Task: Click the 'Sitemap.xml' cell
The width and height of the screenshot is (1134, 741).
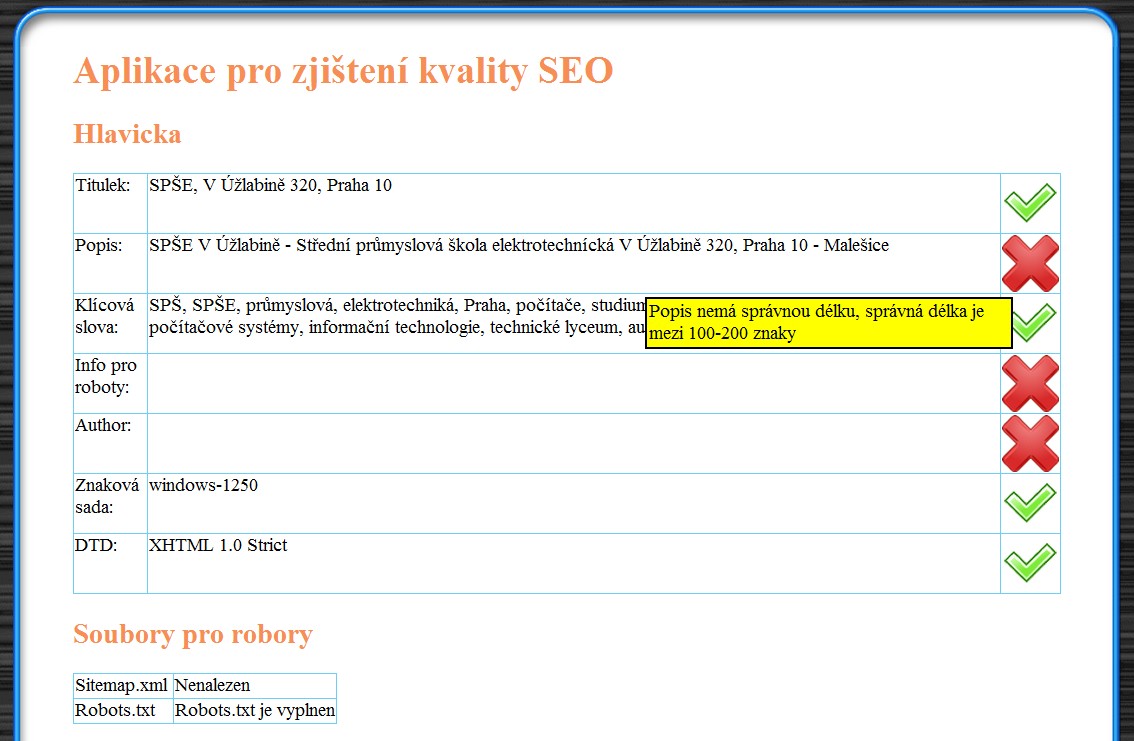Action: pos(123,685)
